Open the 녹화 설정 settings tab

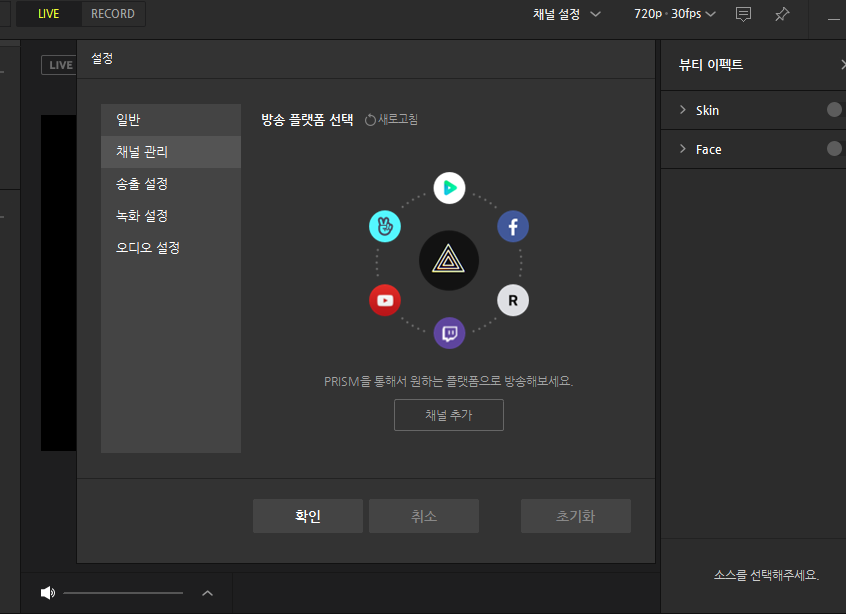pyautogui.click(x=170, y=216)
